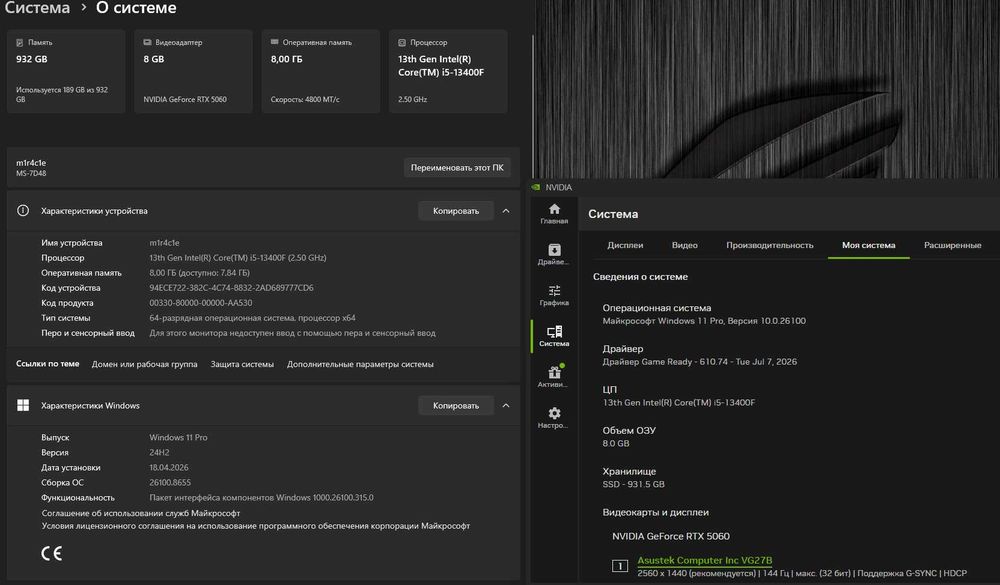The height and width of the screenshot is (585, 1000).
Task: Select the Моя система tab
Action: pyautogui.click(x=869, y=245)
